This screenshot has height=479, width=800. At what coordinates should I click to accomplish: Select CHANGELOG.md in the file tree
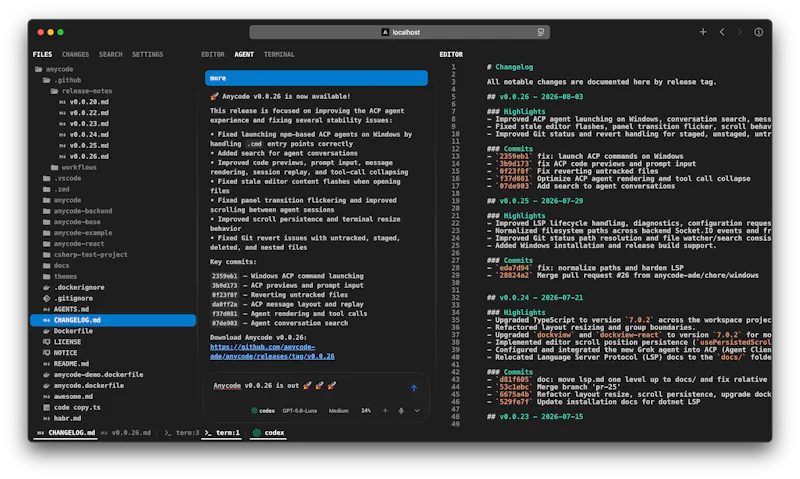113,320
